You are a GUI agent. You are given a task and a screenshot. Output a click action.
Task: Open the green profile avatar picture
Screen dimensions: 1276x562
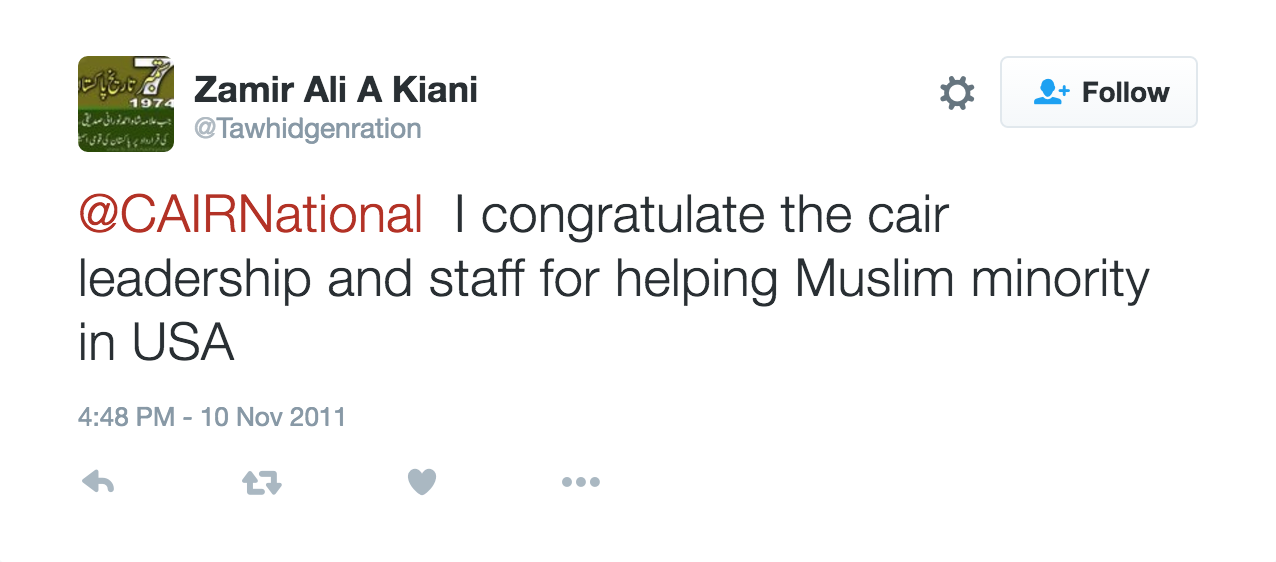point(126,104)
